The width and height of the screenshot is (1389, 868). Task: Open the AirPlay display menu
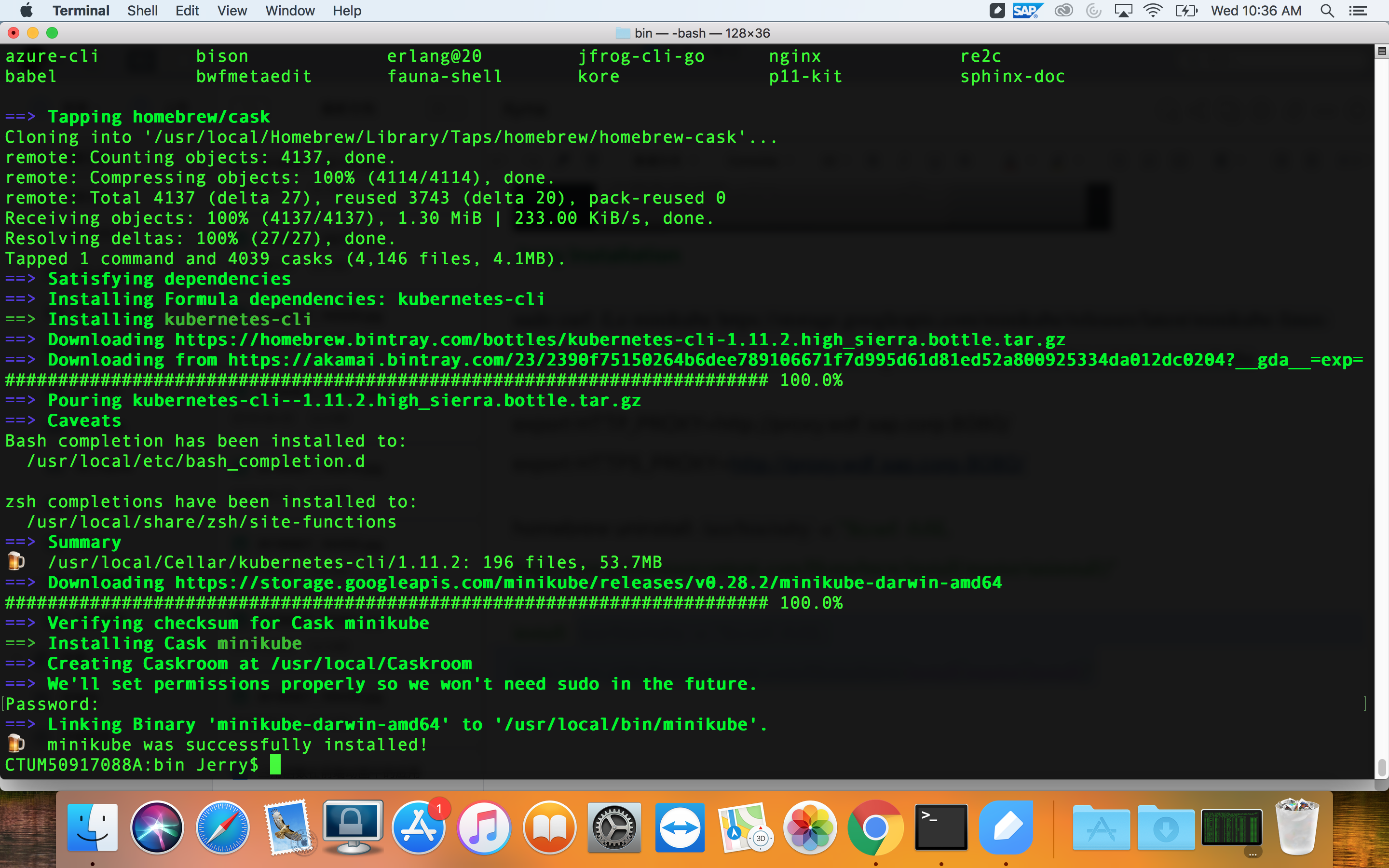click(1123, 10)
